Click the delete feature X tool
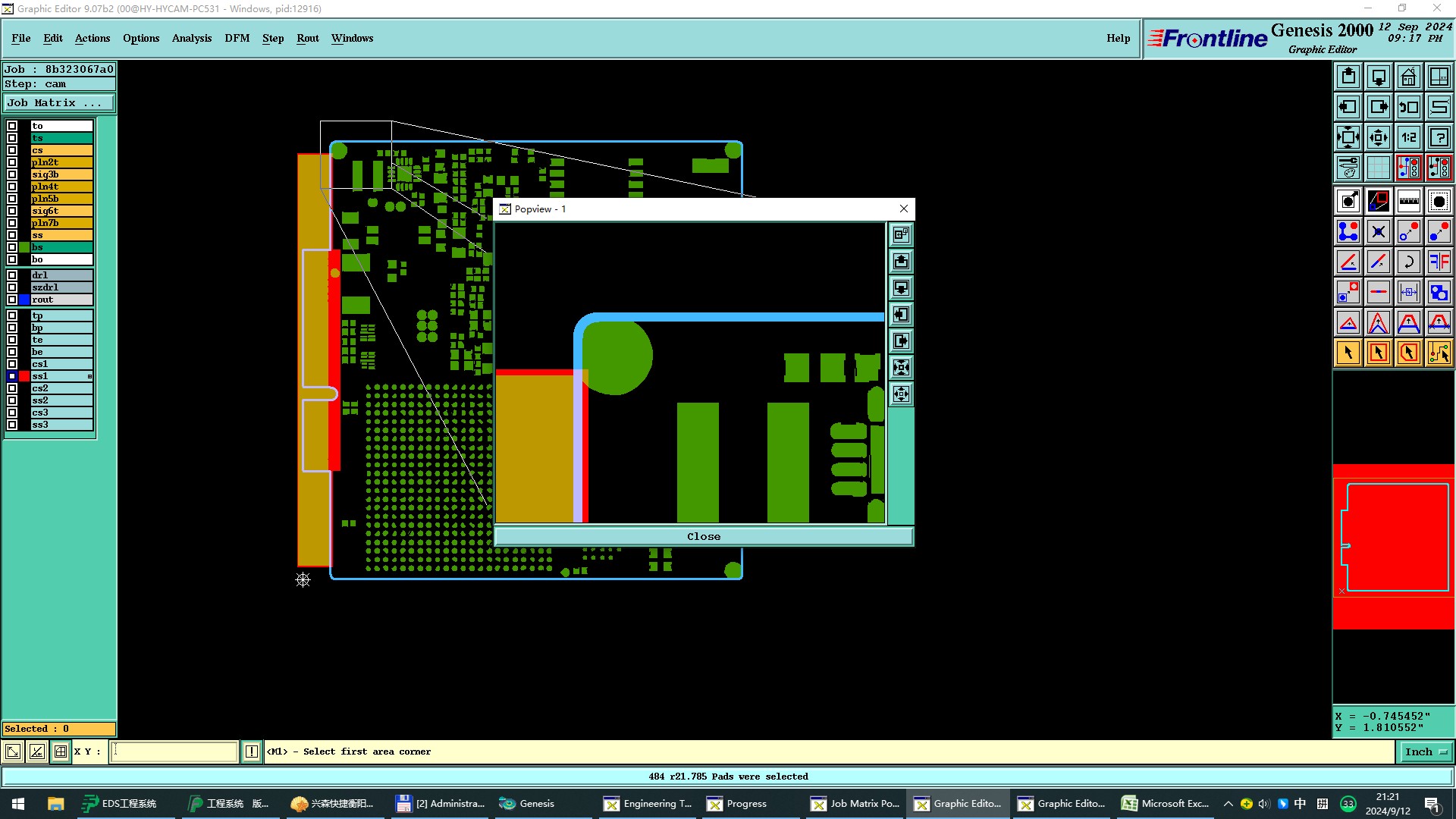 (1378, 231)
